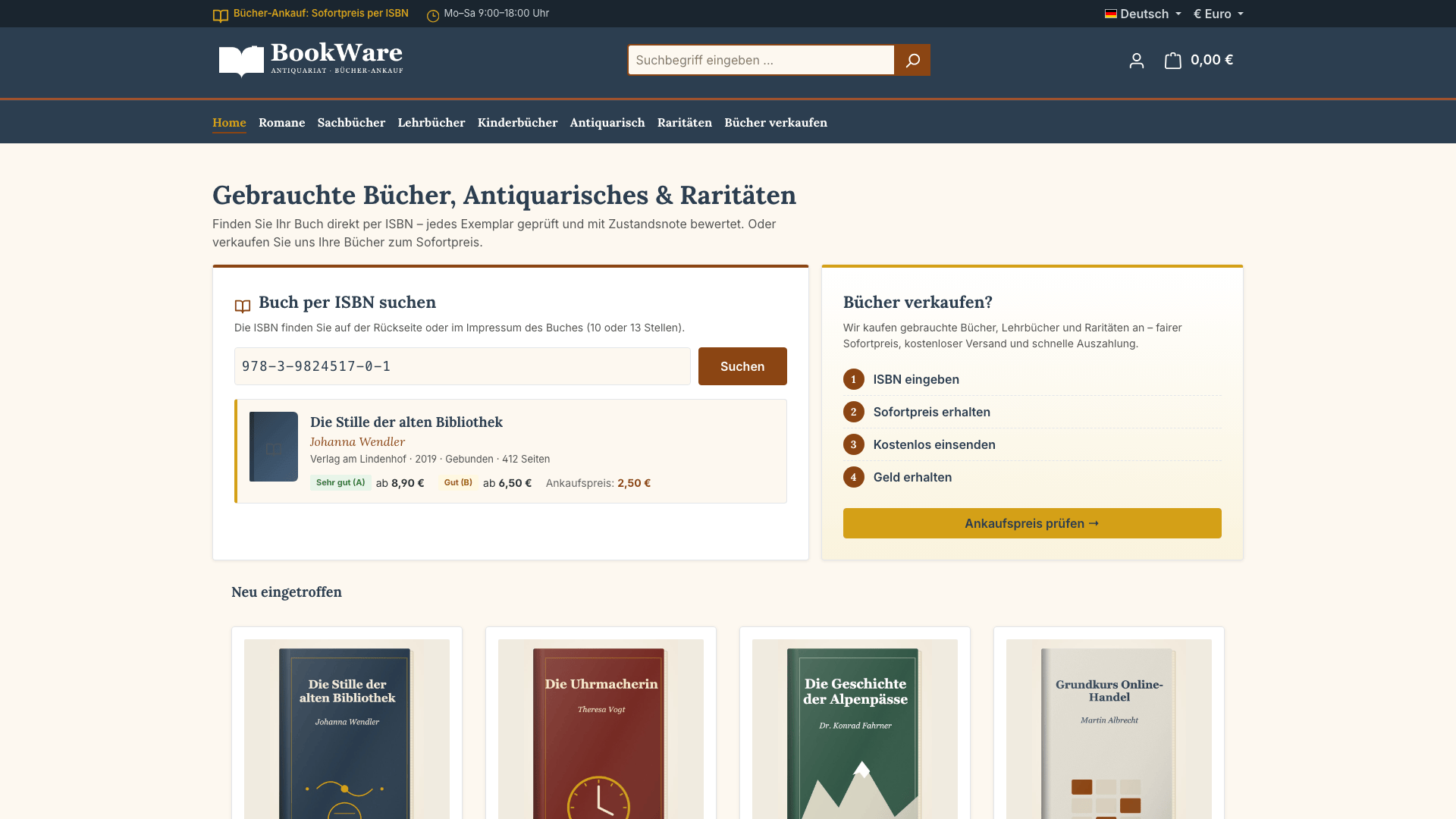This screenshot has height=819, width=1456.
Task: Click step 4 circle Geld erhalten
Action: (854, 477)
